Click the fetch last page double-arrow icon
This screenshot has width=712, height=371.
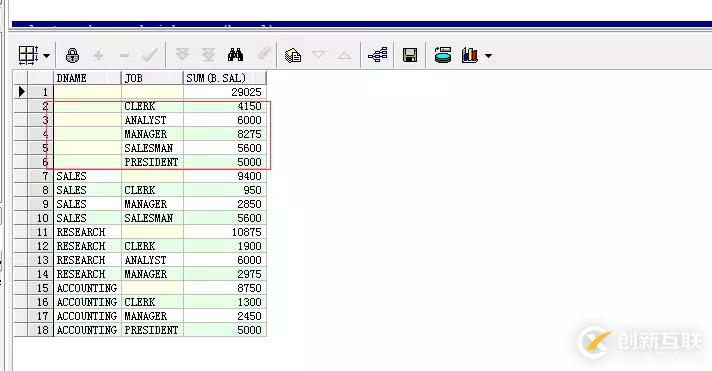pyautogui.click(x=208, y=55)
